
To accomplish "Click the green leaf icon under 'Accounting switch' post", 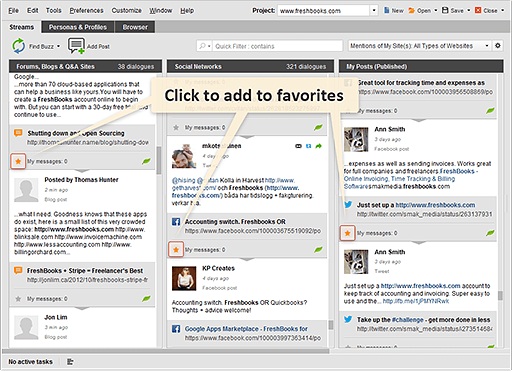I will pos(318,250).
